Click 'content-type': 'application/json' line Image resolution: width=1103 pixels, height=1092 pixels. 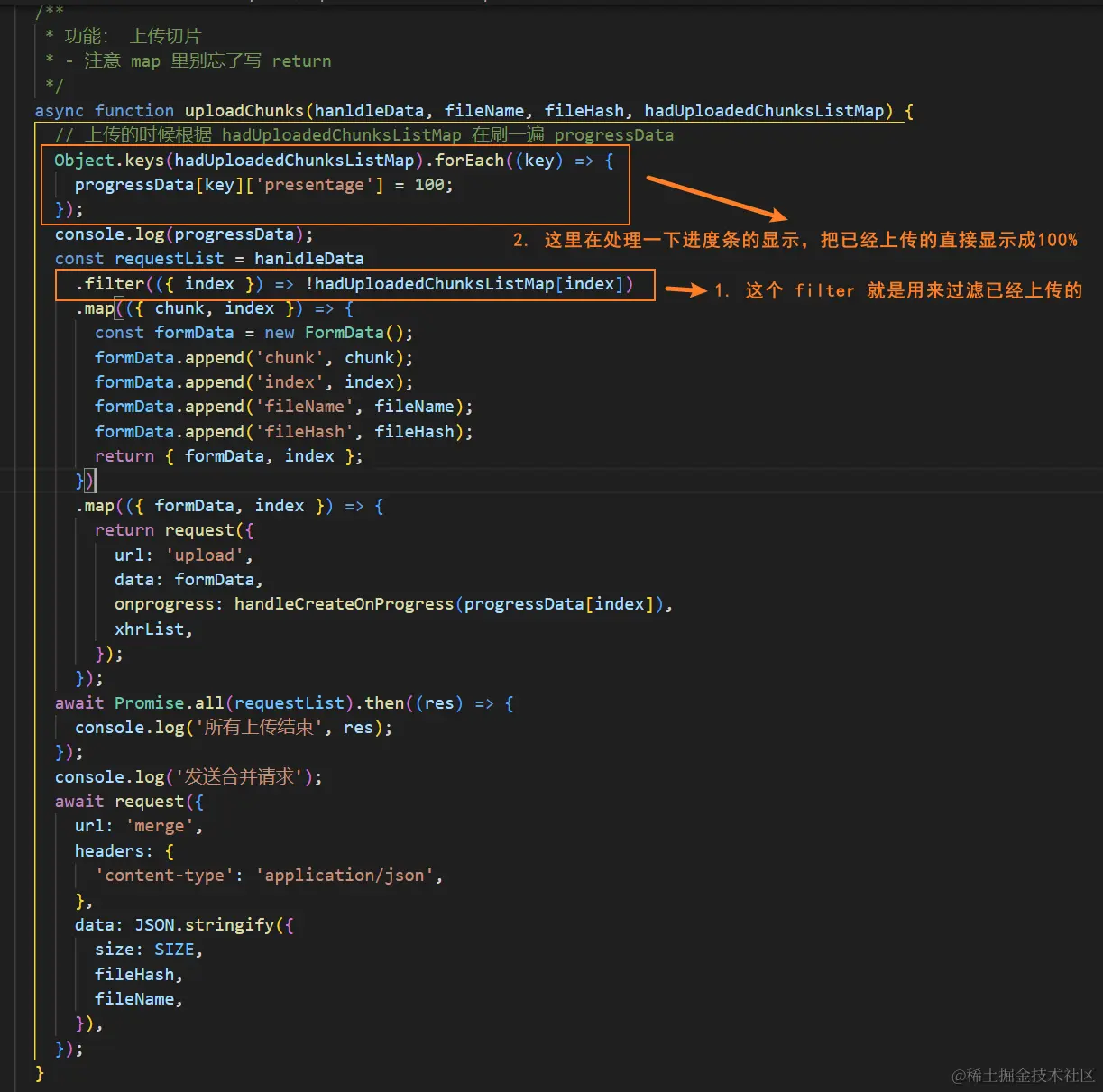pyautogui.click(x=269, y=876)
